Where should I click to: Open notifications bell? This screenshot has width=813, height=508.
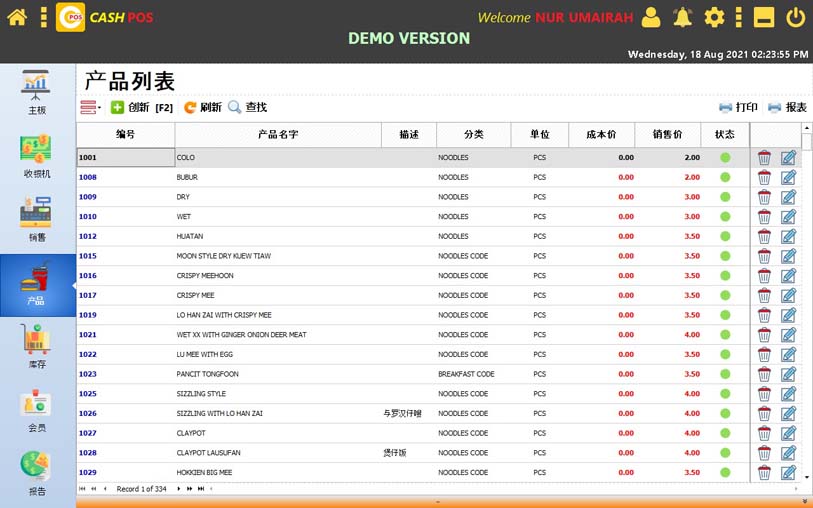pyautogui.click(x=682, y=17)
